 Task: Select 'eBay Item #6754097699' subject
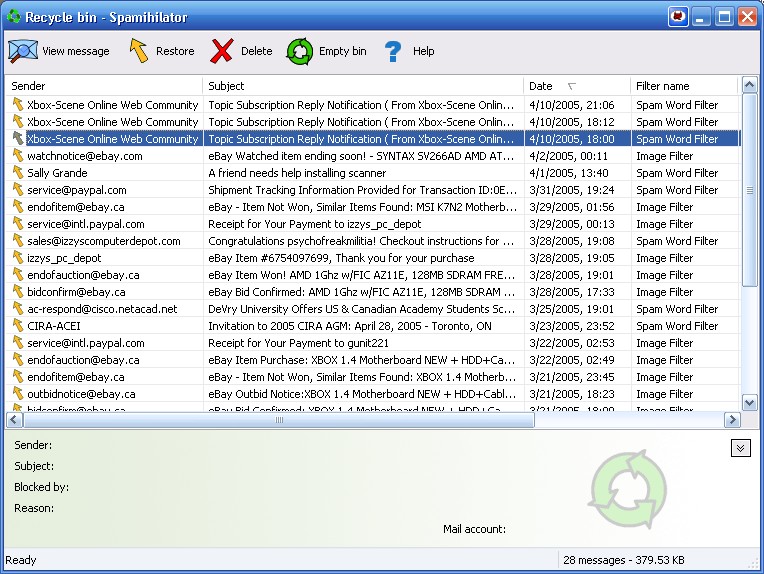[x=341, y=258]
